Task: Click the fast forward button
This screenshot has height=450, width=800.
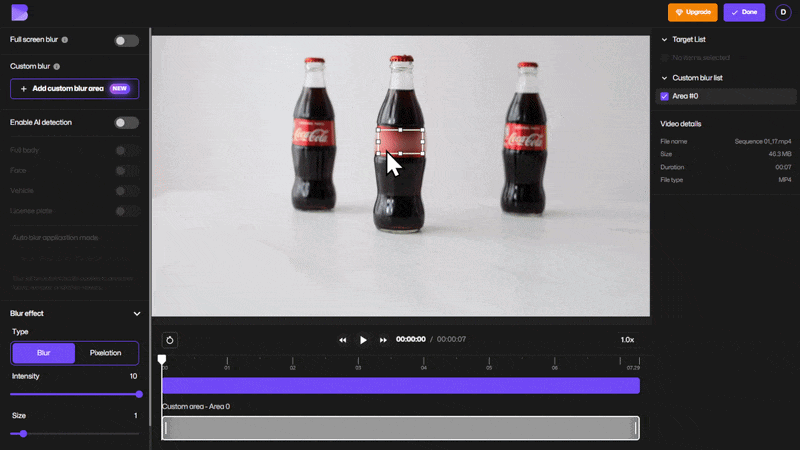Action: (383, 340)
